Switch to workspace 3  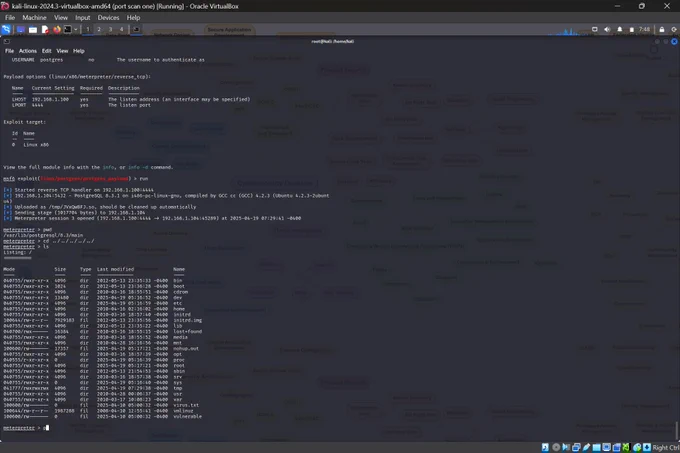[x=110, y=29]
